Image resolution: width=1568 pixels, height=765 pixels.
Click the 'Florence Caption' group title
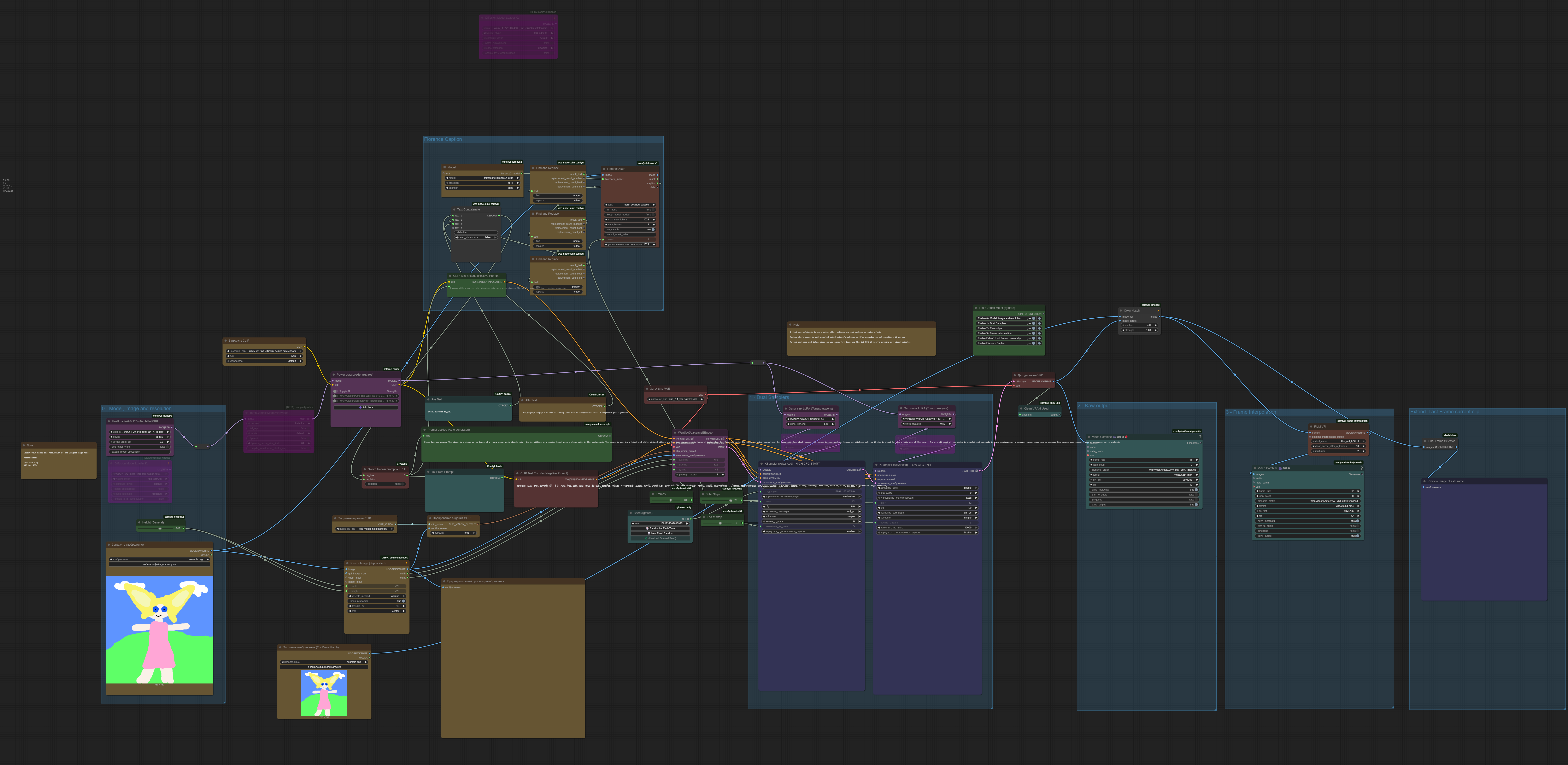(x=443, y=139)
